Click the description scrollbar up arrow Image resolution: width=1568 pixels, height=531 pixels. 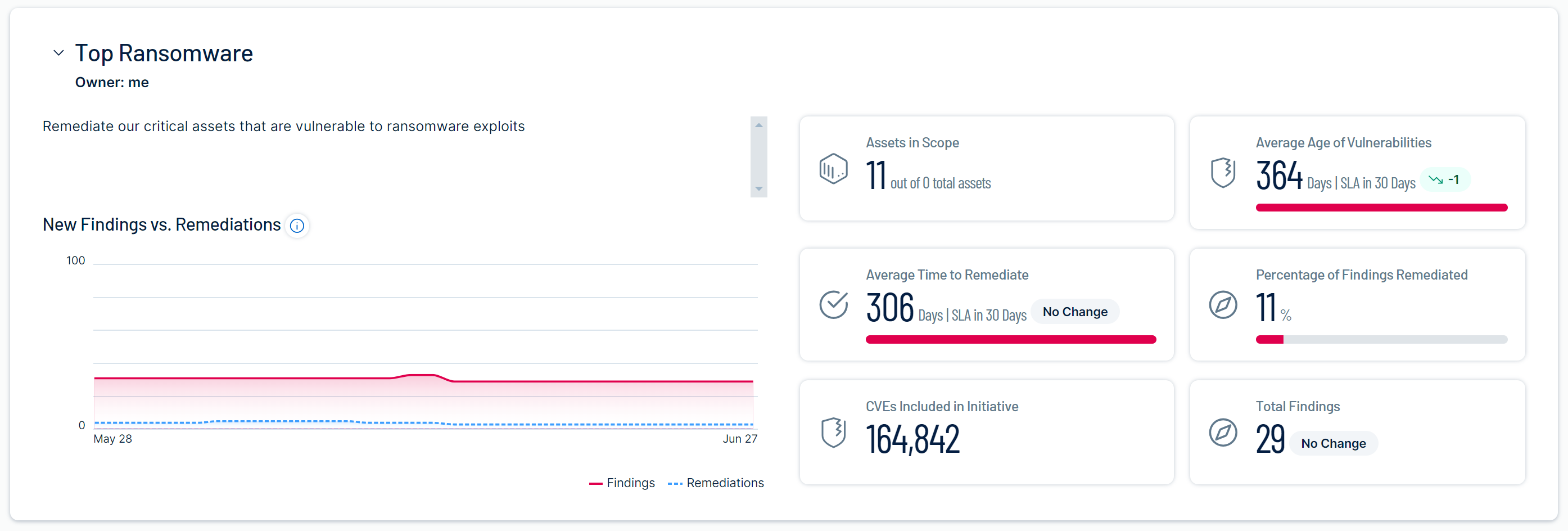(x=758, y=125)
